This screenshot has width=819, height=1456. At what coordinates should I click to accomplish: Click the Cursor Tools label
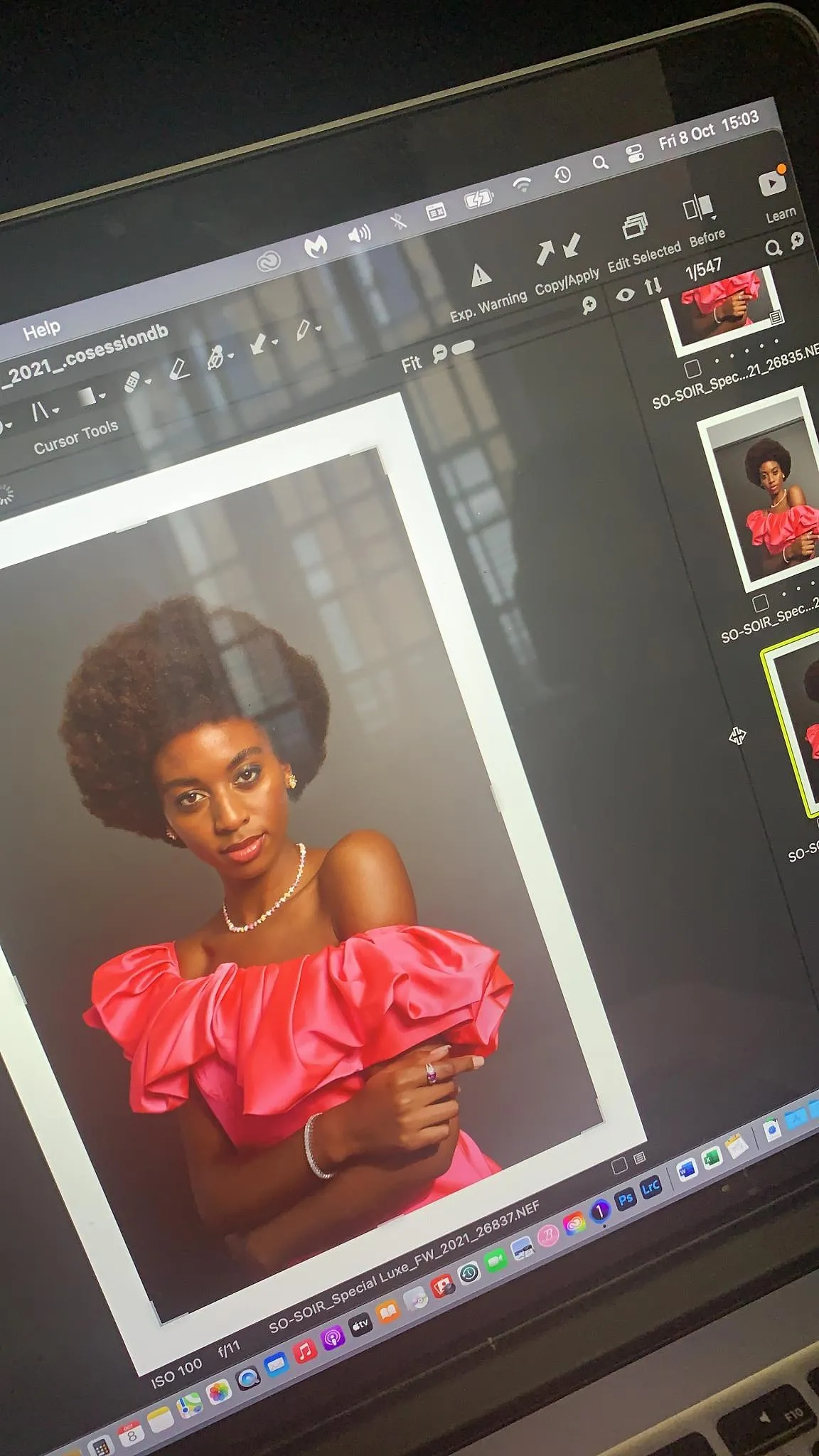(x=76, y=437)
